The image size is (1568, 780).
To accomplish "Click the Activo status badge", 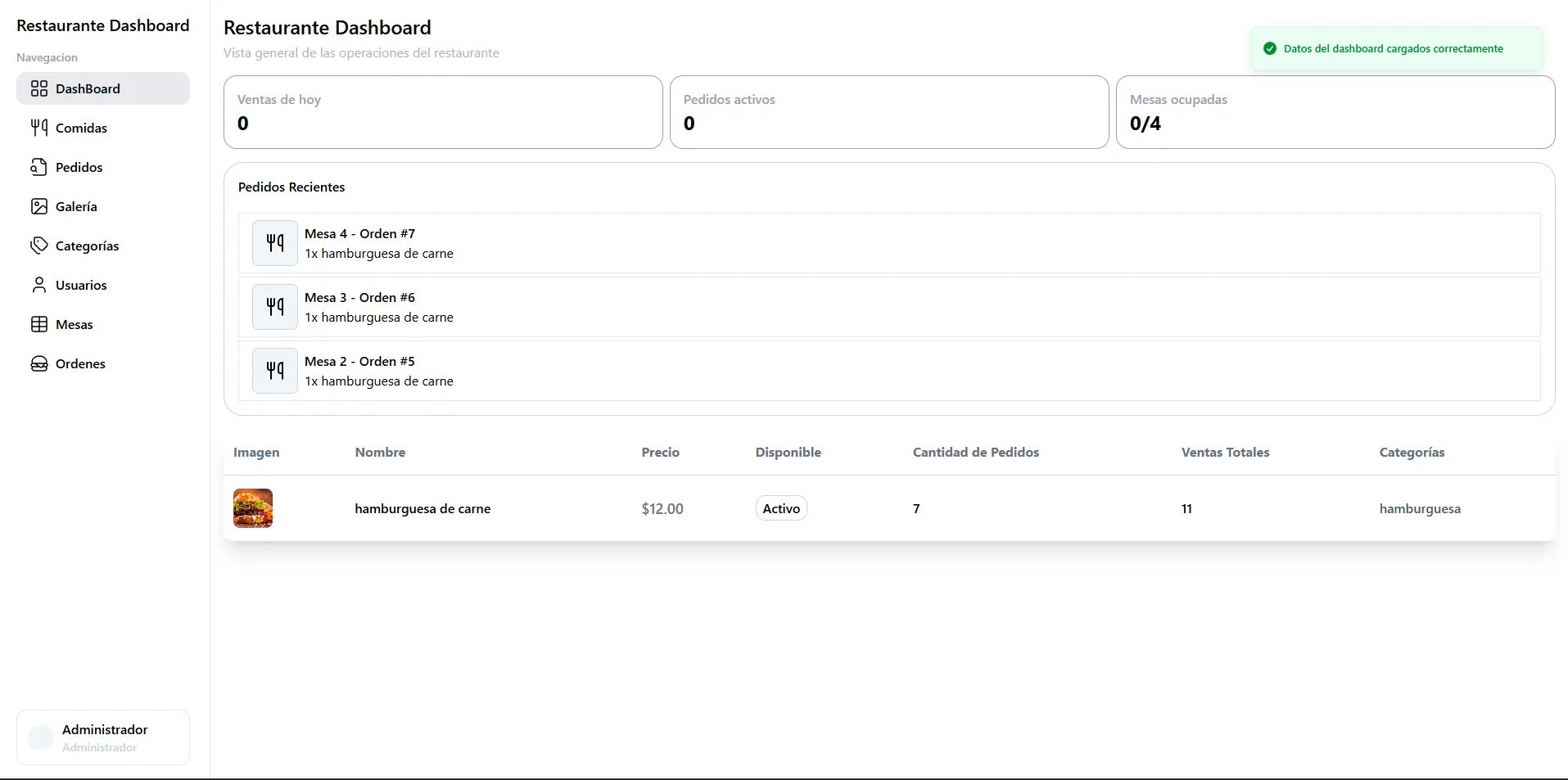I will pos(781,508).
